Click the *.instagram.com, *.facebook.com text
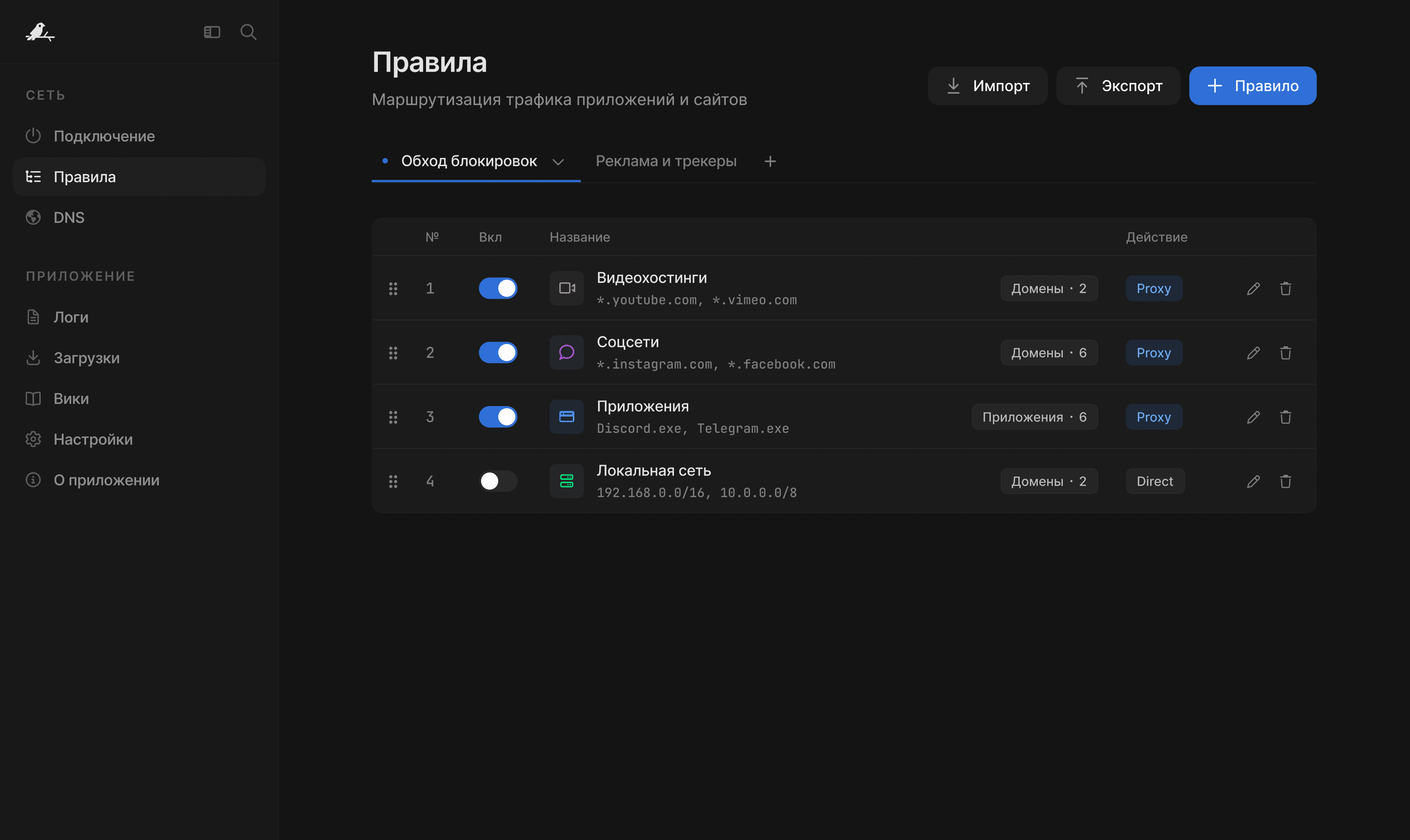This screenshot has height=840, width=1410. pyautogui.click(x=716, y=365)
